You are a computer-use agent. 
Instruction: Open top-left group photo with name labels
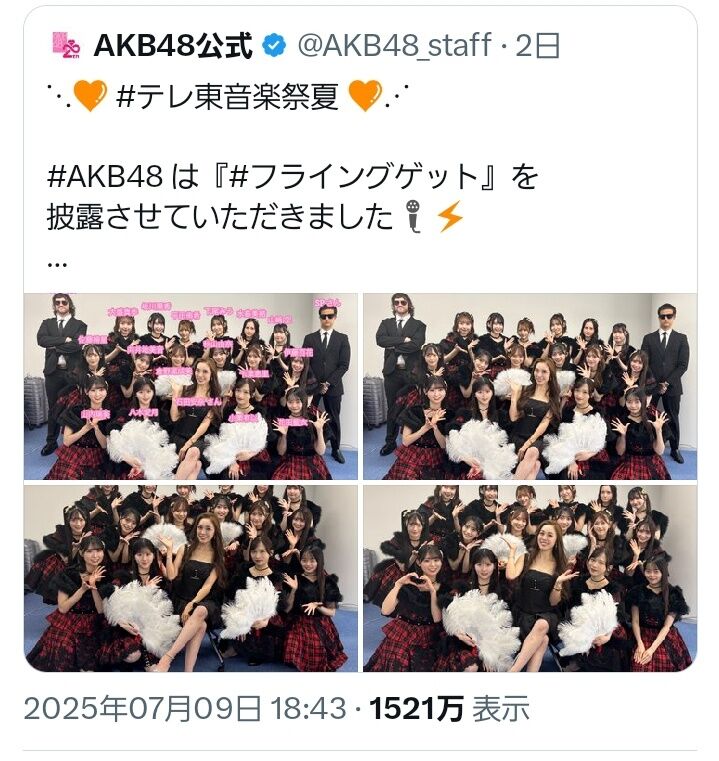click(191, 386)
